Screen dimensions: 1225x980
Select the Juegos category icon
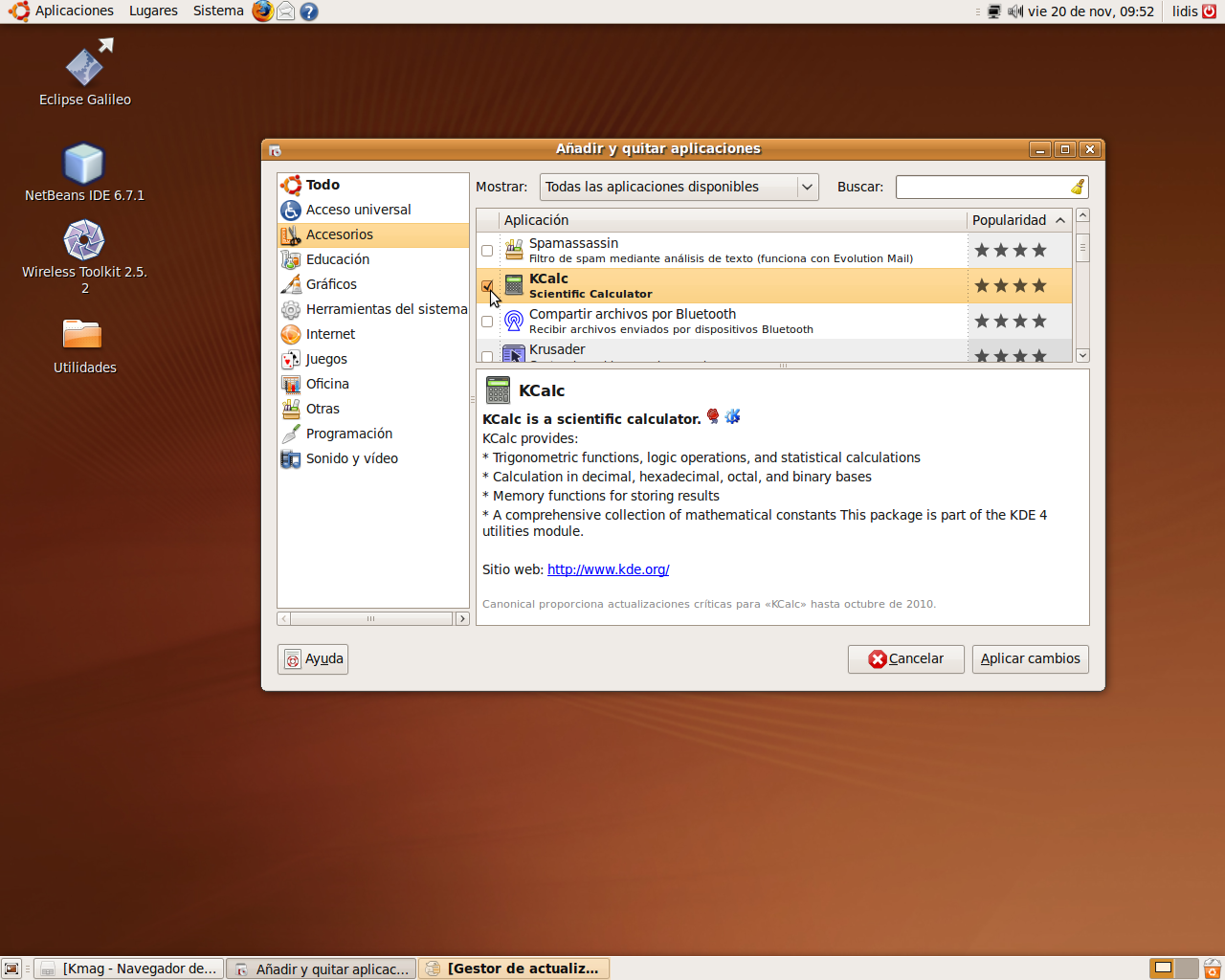click(x=292, y=359)
